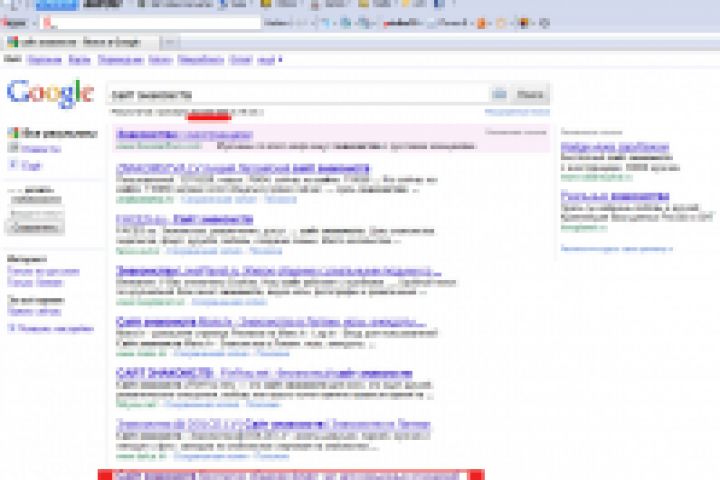Click the link below the right-column ads
This screenshot has width=720, height=480.
click(x=617, y=249)
